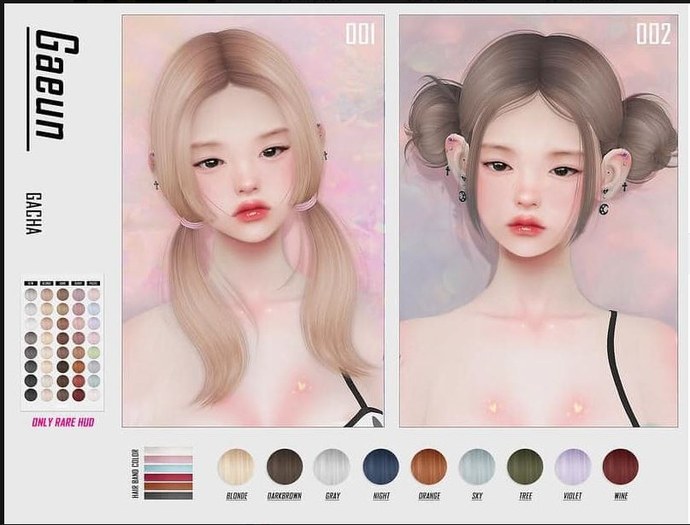Click the ONLY RARE HUD pink text

[63, 422]
